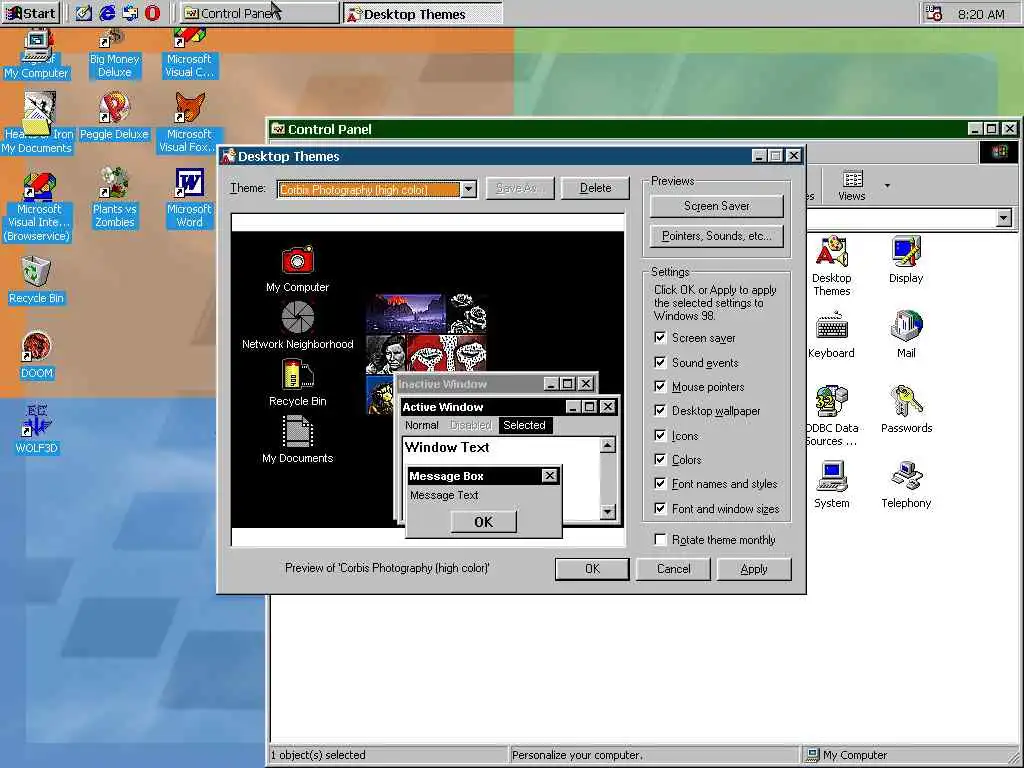Click Outlook Express quick launch icon
This screenshot has height=768, width=1024.
tap(130, 13)
